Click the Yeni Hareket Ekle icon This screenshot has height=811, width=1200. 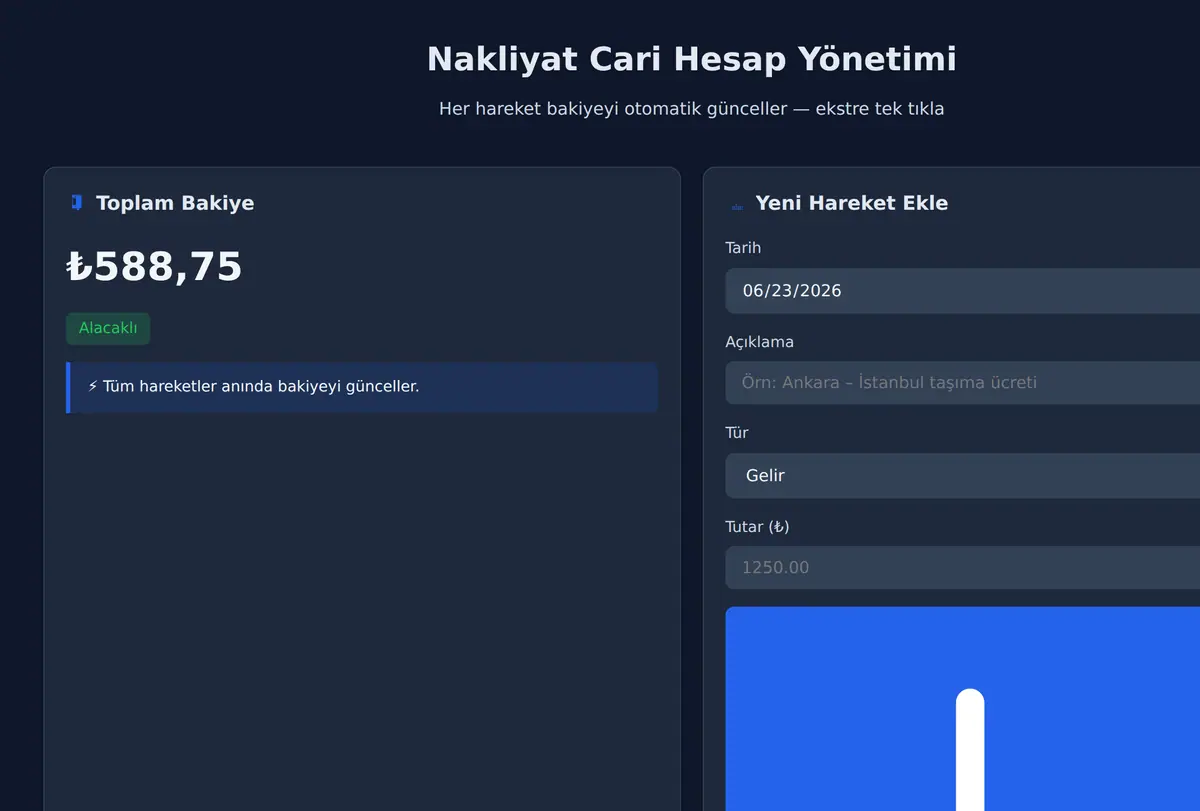[x=738, y=206]
